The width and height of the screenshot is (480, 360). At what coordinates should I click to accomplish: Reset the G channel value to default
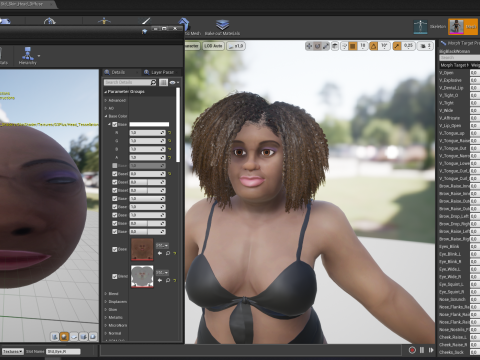tap(170, 141)
